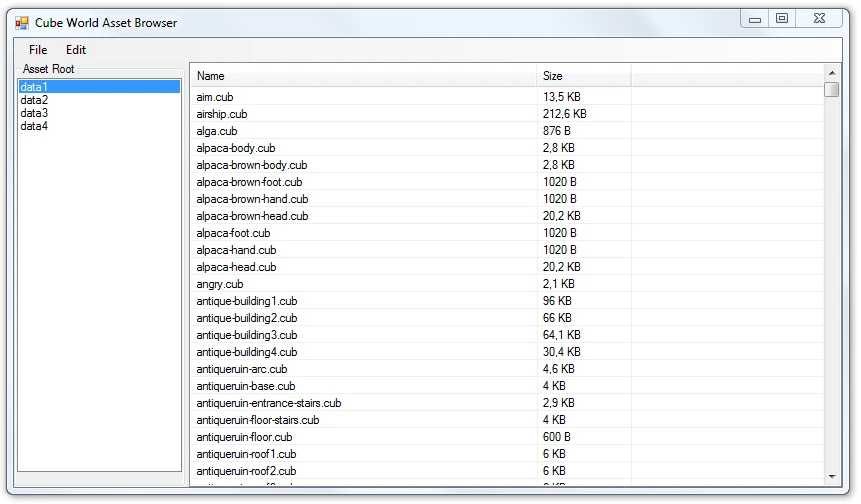The width and height of the screenshot is (861, 504).
Task: Click the 600 B size value
Action: (557, 438)
